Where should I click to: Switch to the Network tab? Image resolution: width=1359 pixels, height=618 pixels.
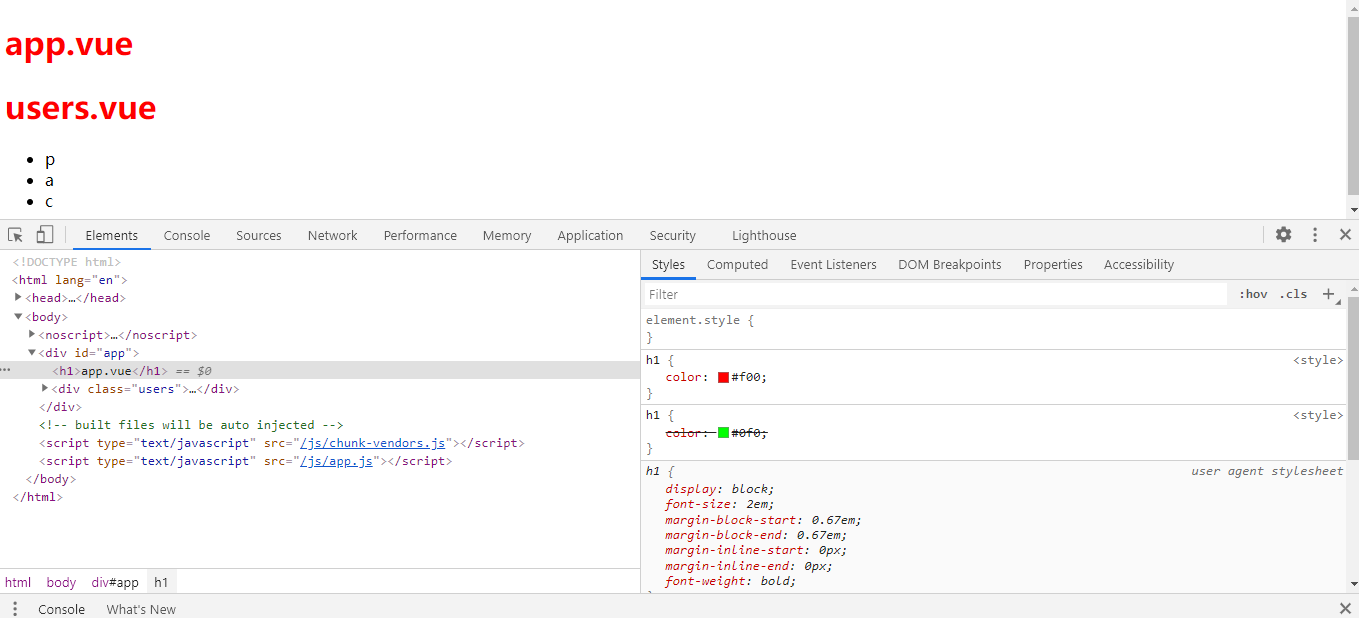tap(332, 236)
